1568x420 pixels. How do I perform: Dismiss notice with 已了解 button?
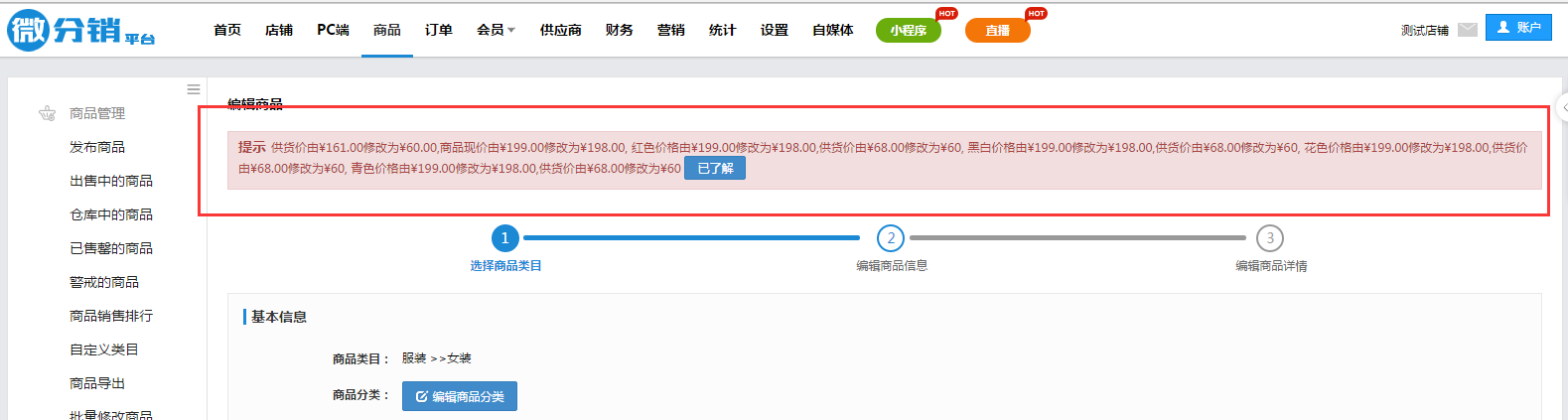(715, 169)
